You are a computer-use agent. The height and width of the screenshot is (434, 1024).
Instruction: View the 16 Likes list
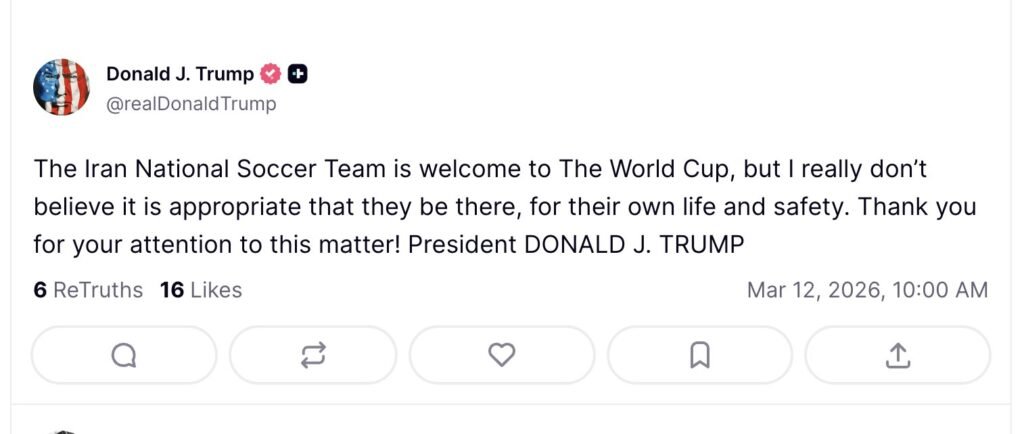tap(201, 290)
